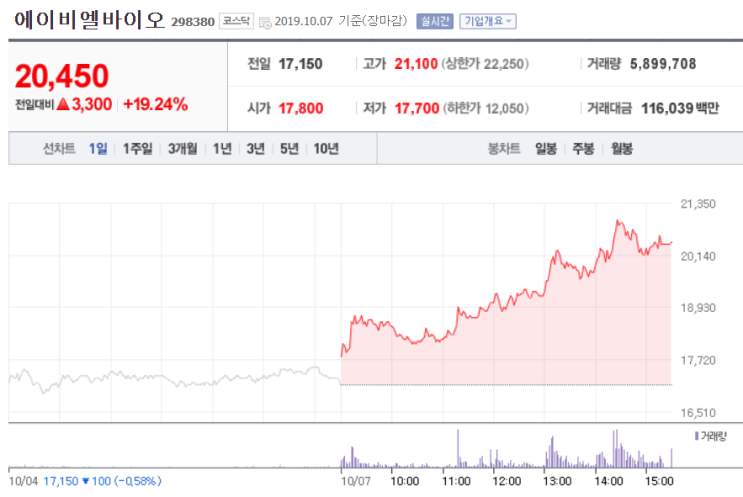This screenshot has width=743, height=497.
Task: Click the 13:00 time axis label
Action: pyautogui.click(x=557, y=481)
